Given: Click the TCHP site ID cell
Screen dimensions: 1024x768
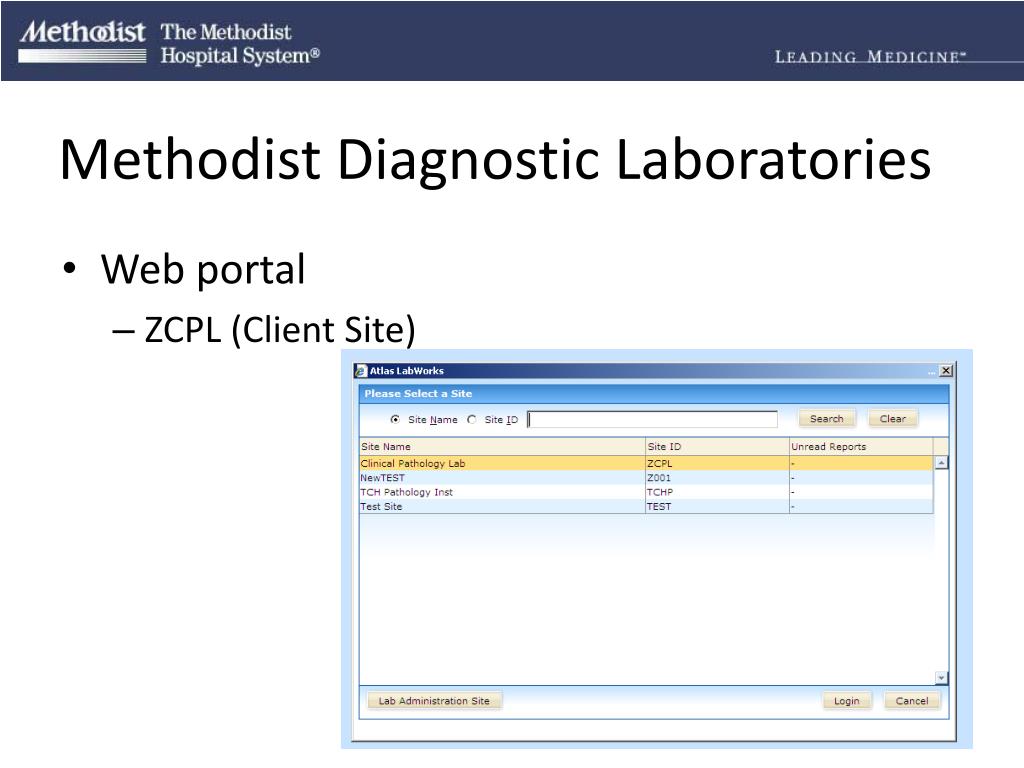Looking at the screenshot, I should [x=717, y=492].
